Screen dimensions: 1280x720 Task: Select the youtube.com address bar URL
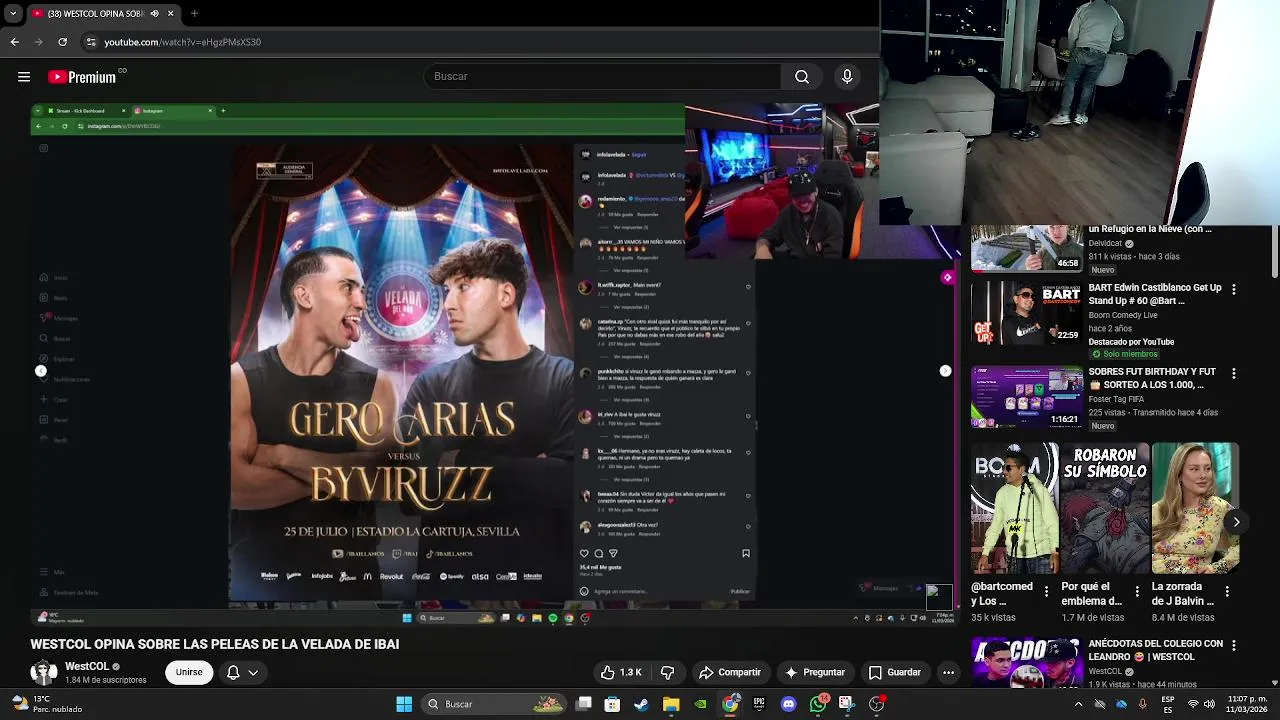coord(182,42)
